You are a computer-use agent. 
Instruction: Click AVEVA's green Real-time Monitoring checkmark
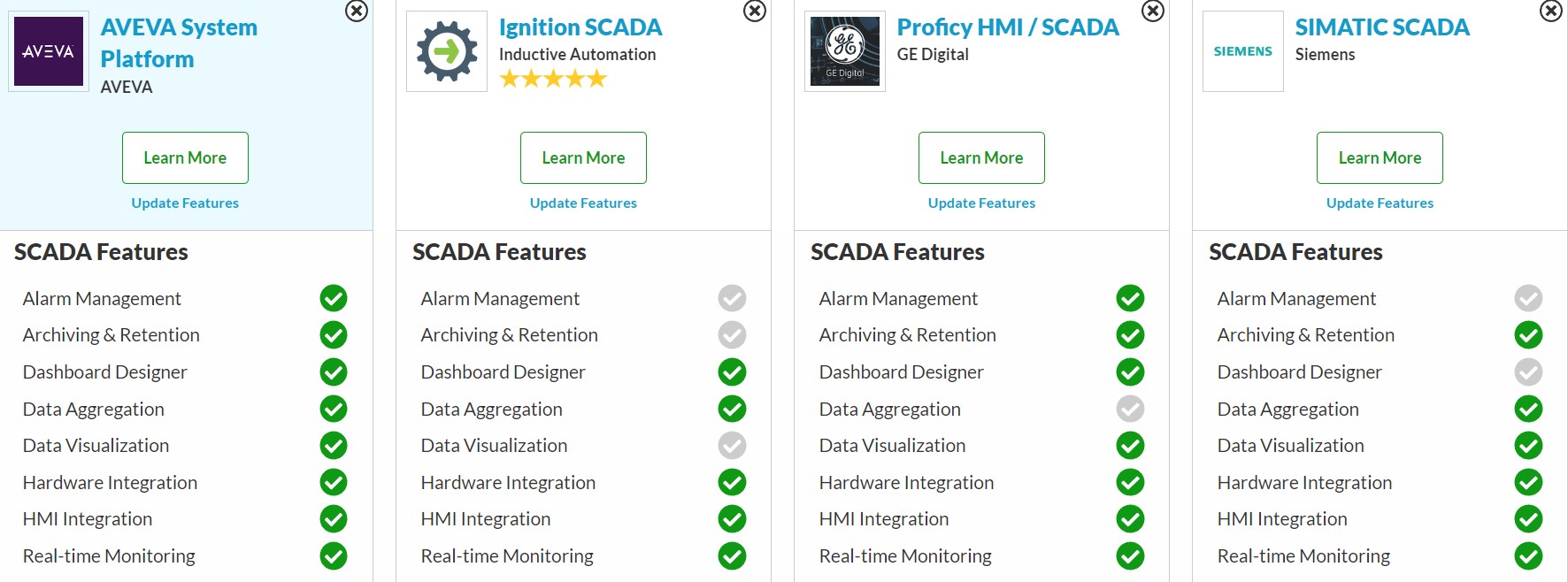334,555
